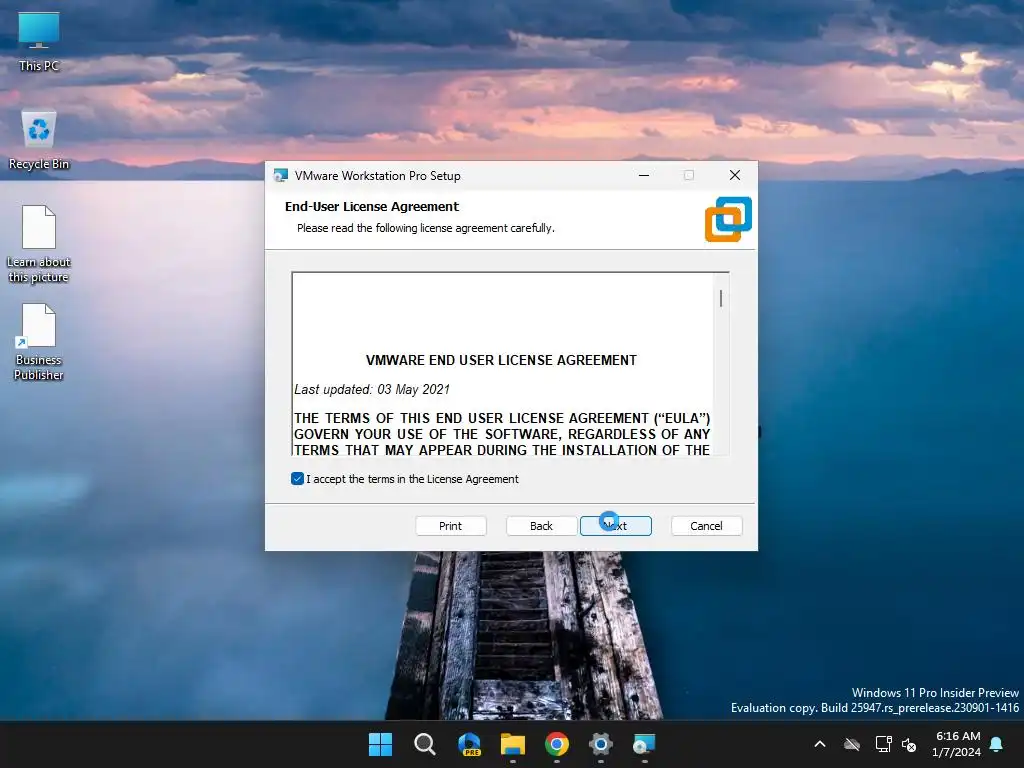Image resolution: width=1024 pixels, height=768 pixels.
Task: Uncheck I accept the terms checkbox
Action: click(x=297, y=479)
